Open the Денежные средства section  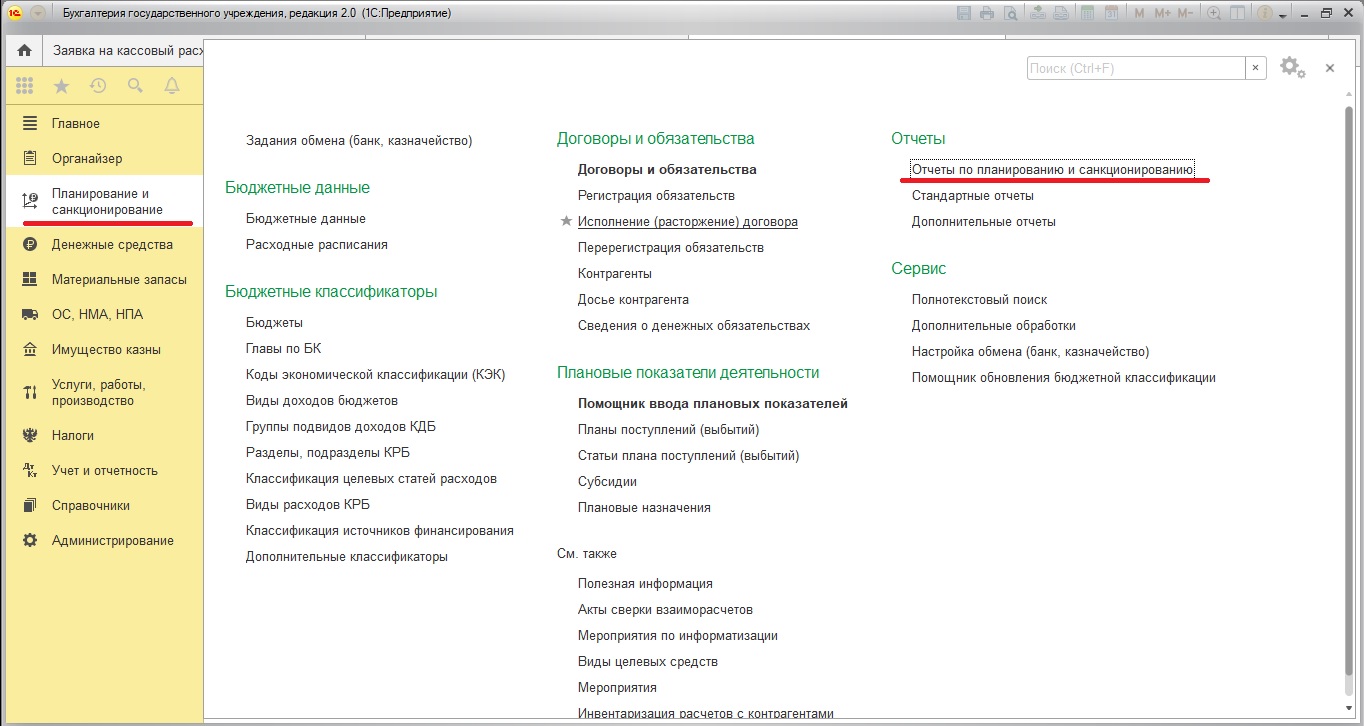[102, 245]
